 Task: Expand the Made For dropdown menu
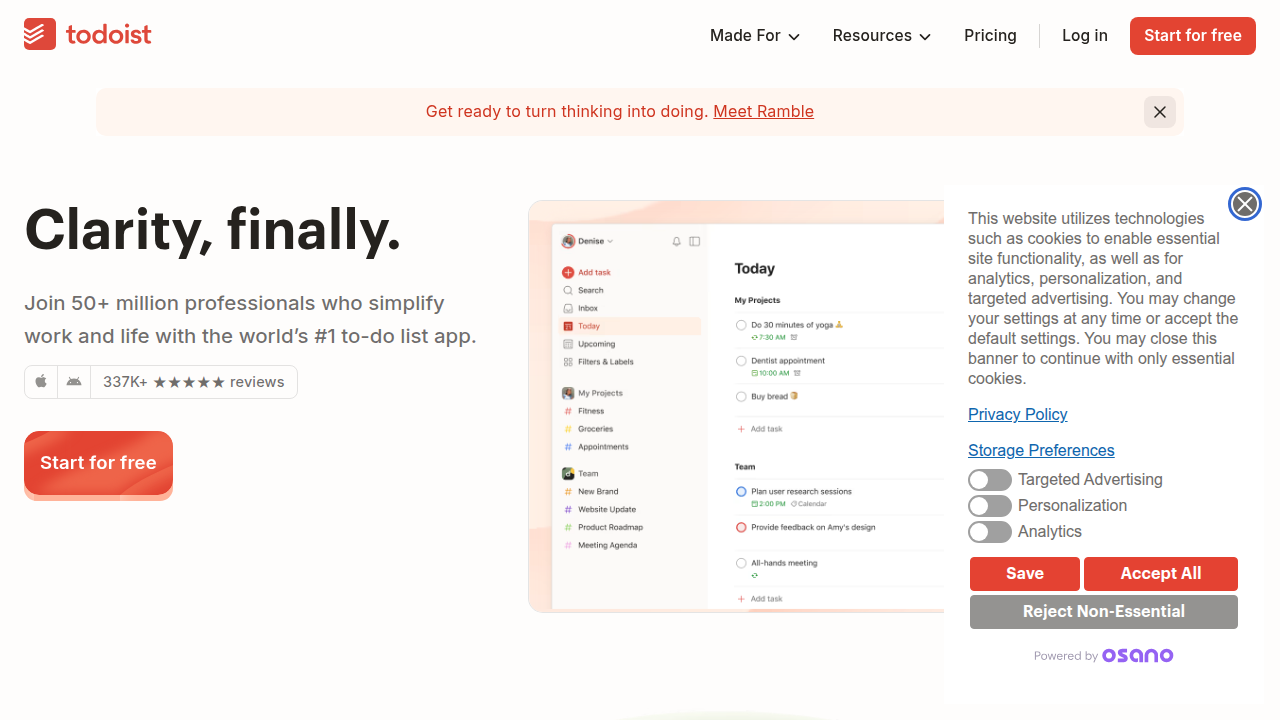[x=755, y=36]
